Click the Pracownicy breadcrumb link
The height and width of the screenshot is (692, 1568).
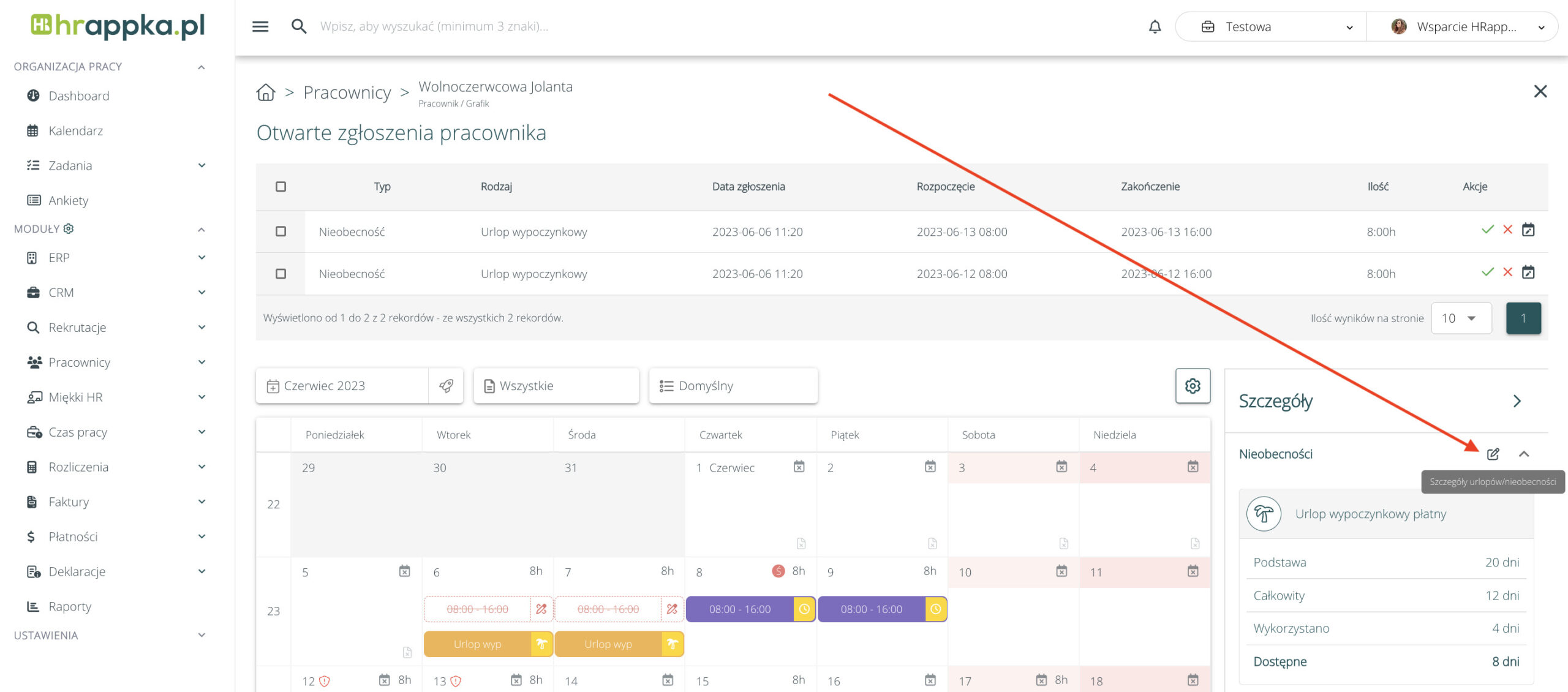pos(347,92)
